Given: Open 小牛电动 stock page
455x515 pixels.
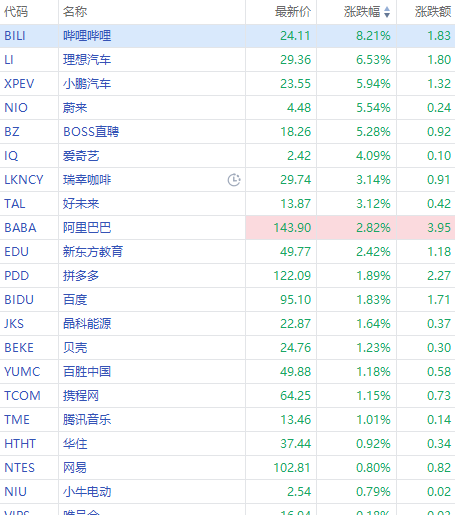Looking at the screenshot, I should pos(87,492).
